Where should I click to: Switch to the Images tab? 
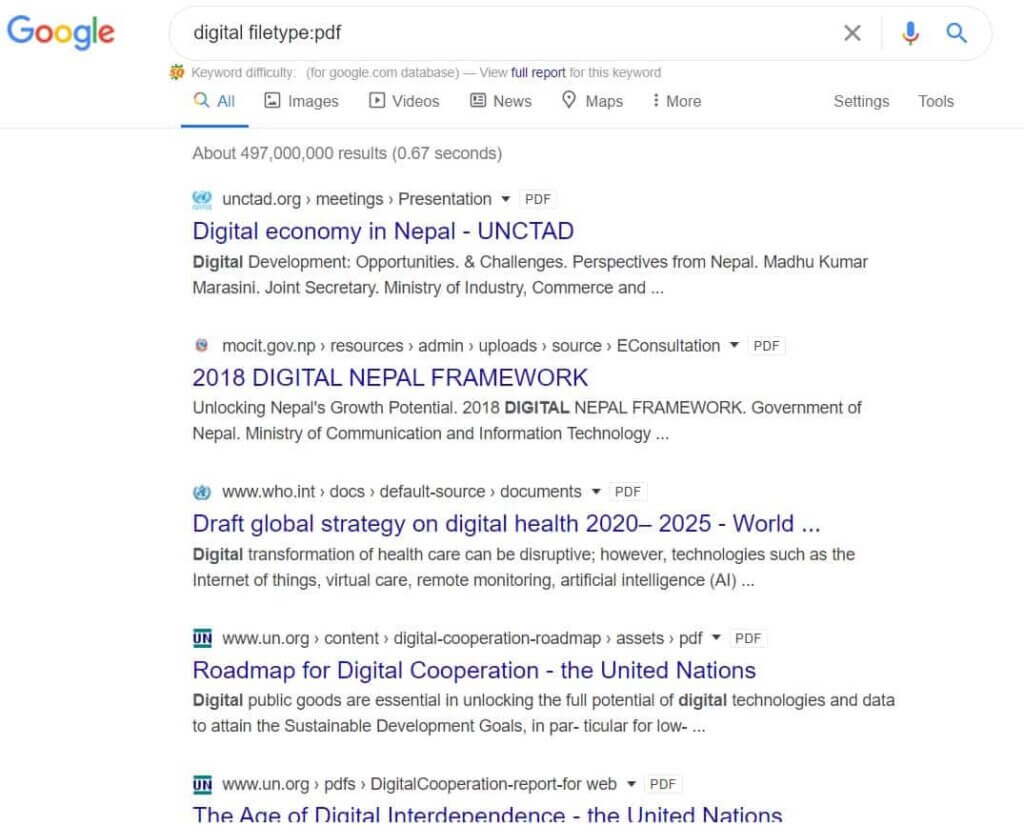[302, 101]
